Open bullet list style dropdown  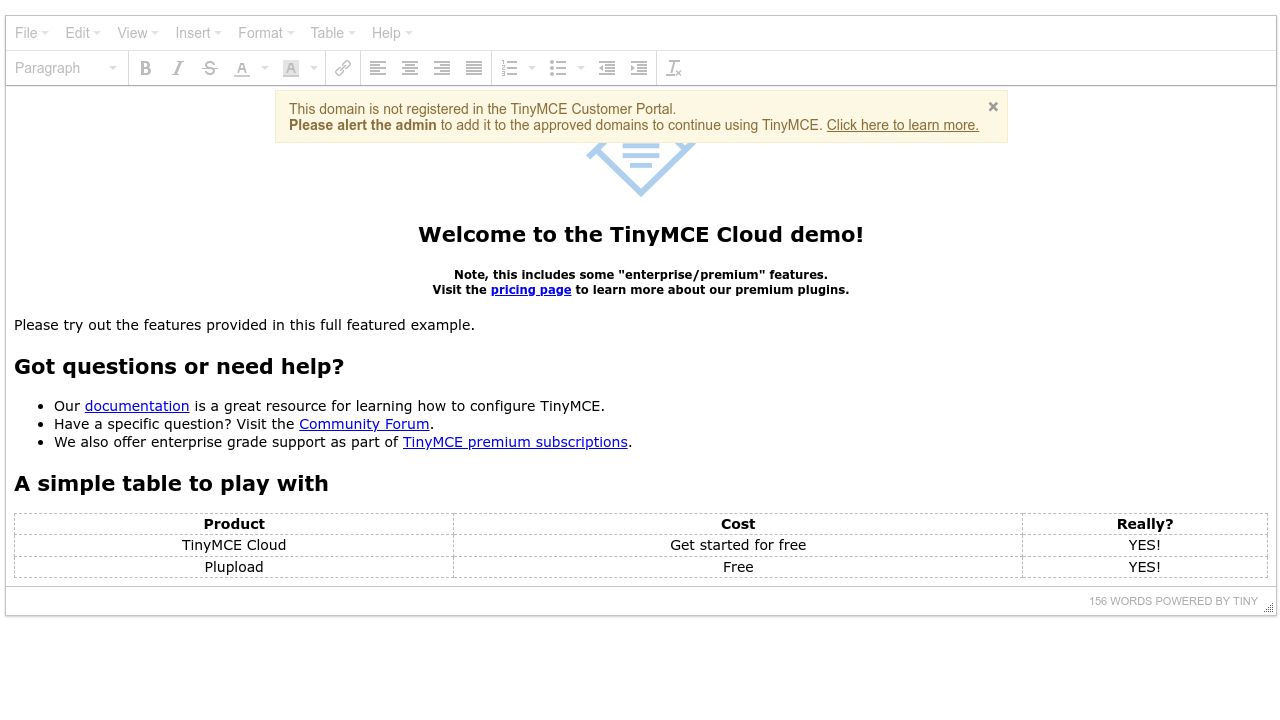coord(581,68)
